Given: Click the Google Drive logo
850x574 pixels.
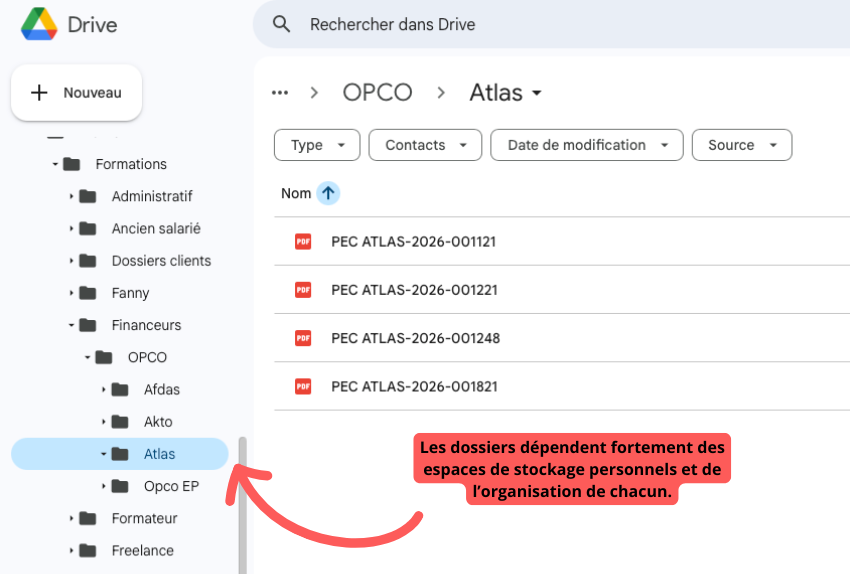Looking at the screenshot, I should [39, 24].
